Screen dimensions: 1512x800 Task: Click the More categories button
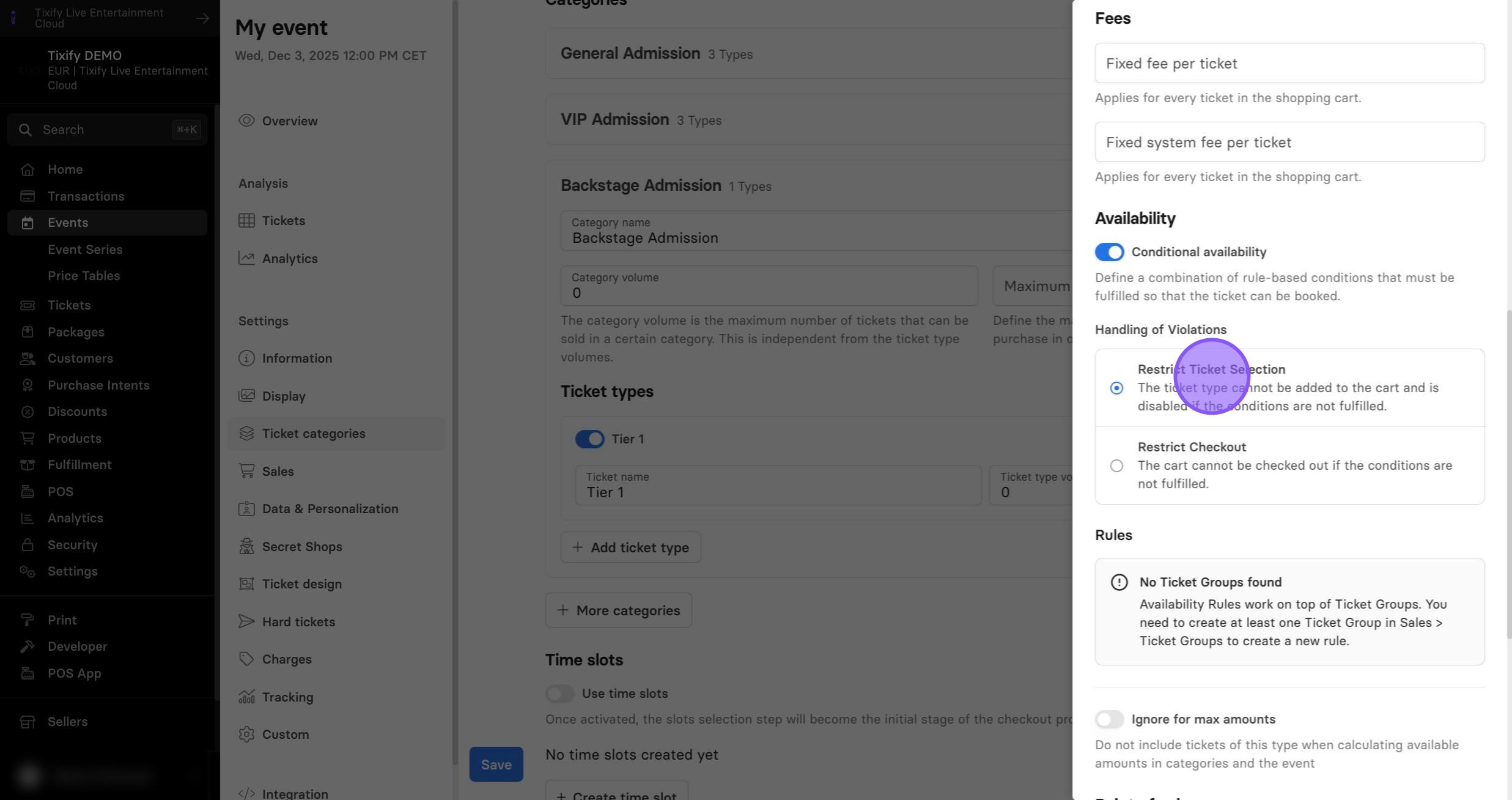click(618, 610)
